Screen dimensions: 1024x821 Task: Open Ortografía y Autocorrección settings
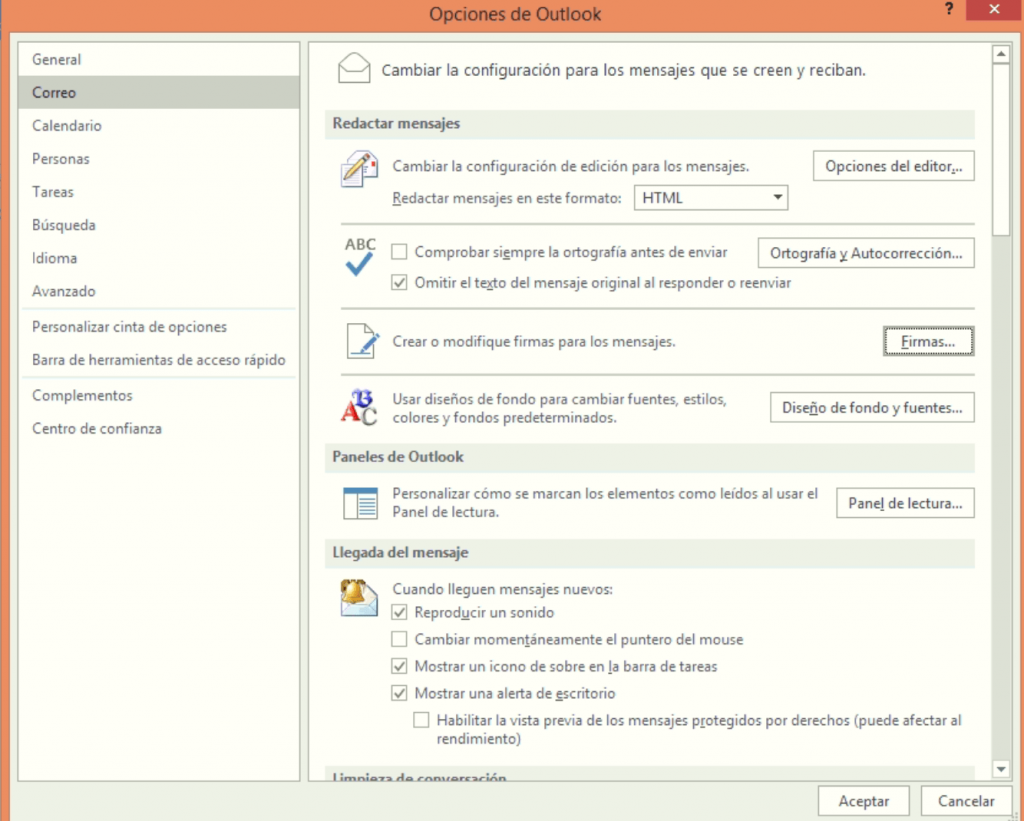(x=866, y=253)
